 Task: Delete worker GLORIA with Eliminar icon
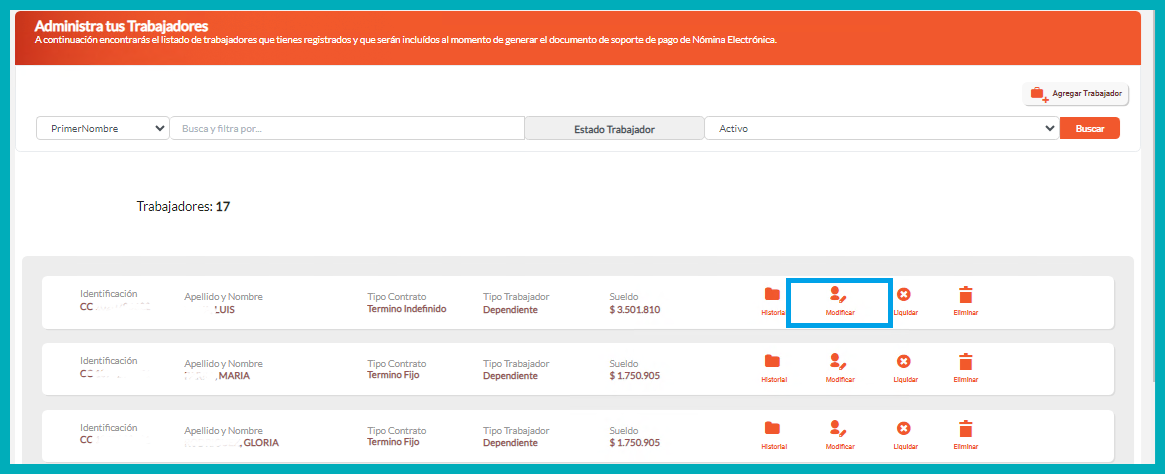click(x=965, y=429)
